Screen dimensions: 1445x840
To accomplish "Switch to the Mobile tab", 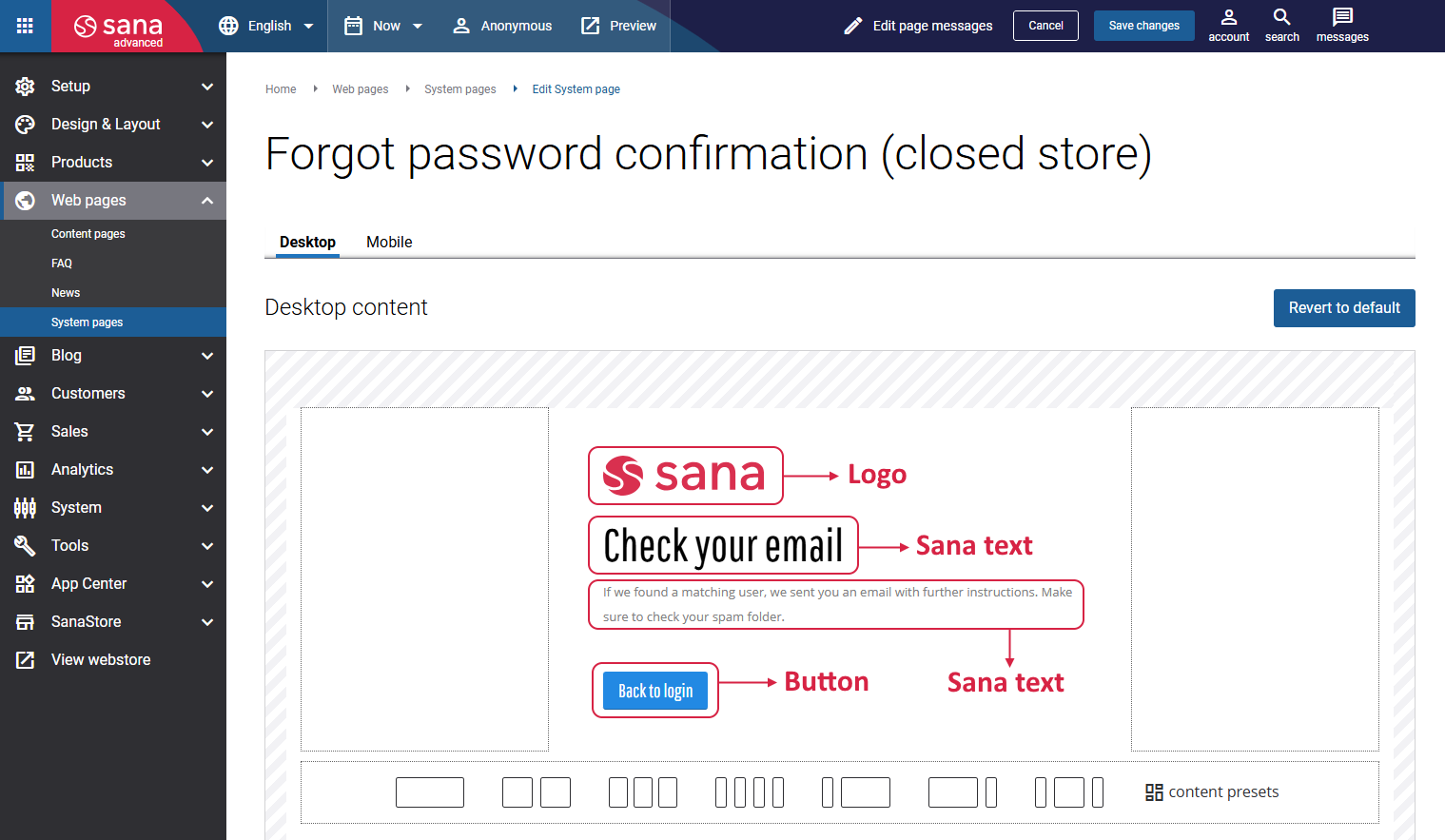I will [x=388, y=242].
